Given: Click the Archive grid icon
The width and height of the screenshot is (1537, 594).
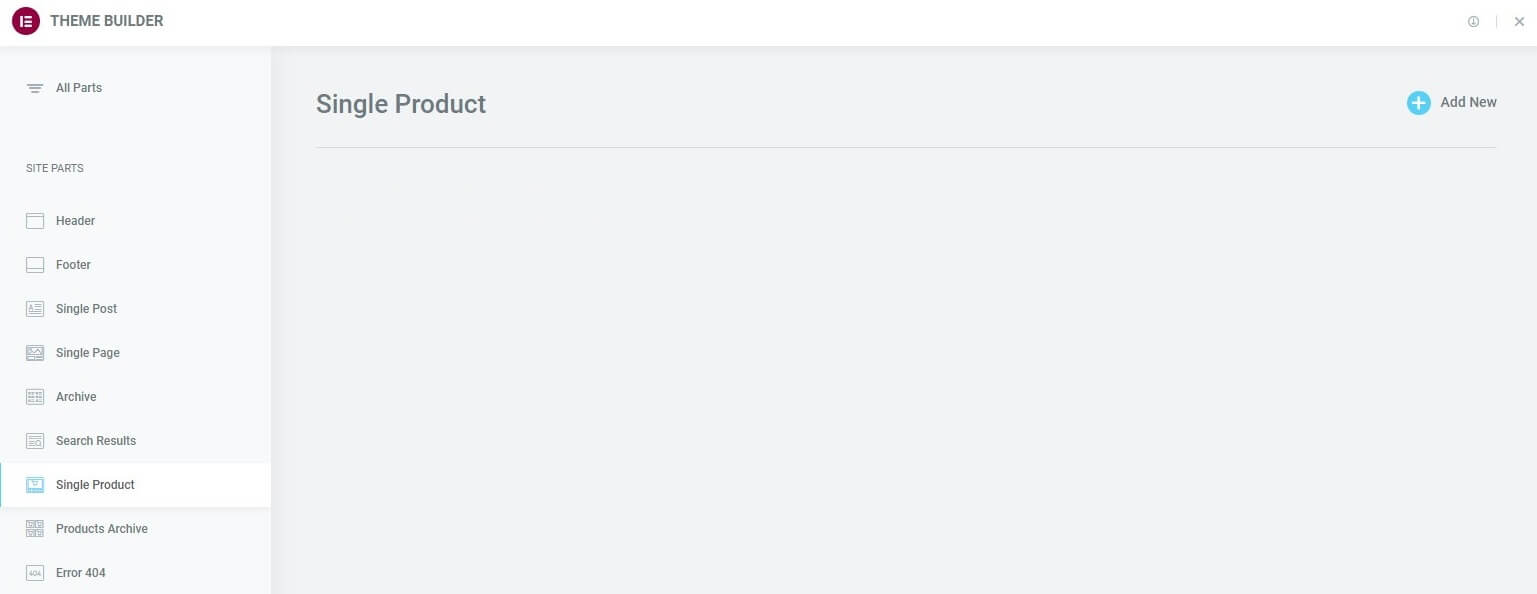Looking at the screenshot, I should tap(35, 397).
